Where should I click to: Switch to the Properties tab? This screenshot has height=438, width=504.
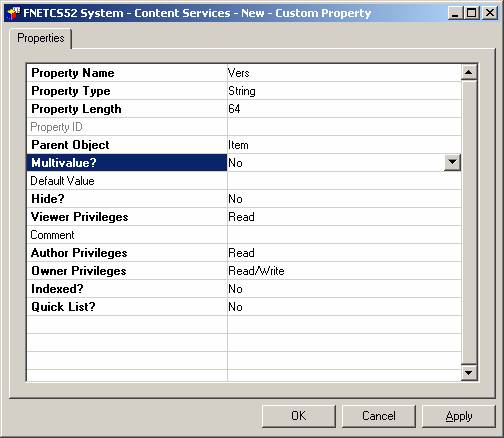[41, 38]
